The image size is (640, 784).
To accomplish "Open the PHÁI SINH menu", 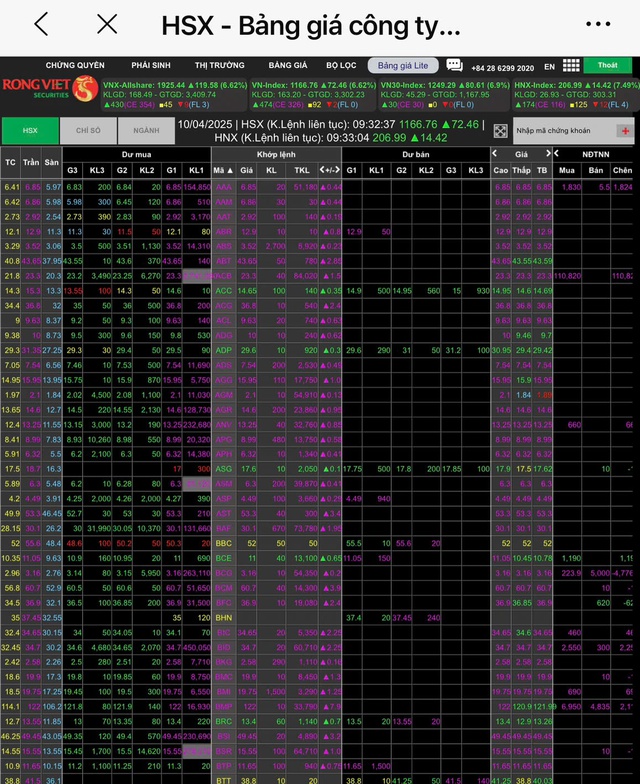I will click(x=150, y=66).
